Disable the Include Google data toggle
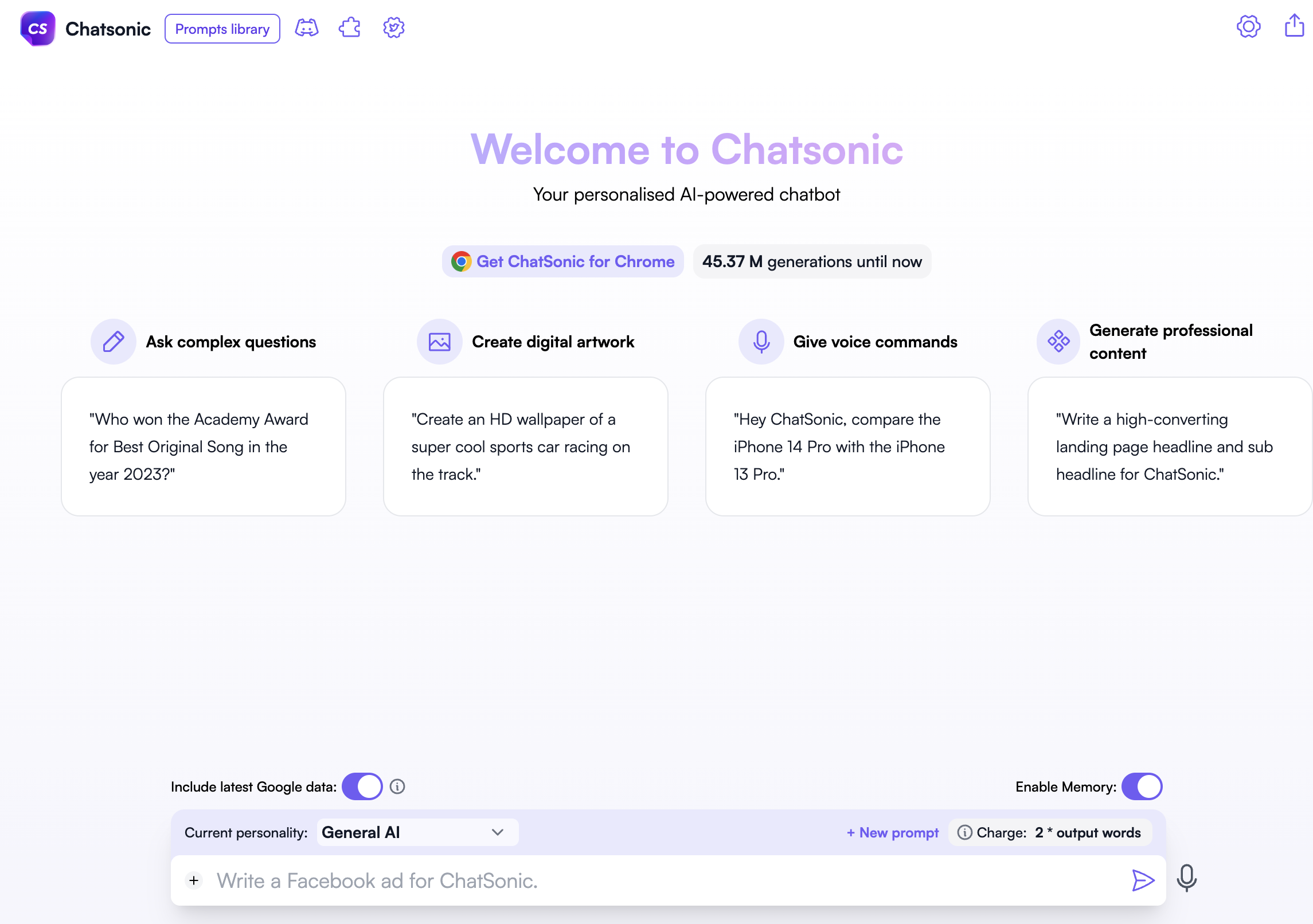The height and width of the screenshot is (924, 1313). [x=361, y=787]
